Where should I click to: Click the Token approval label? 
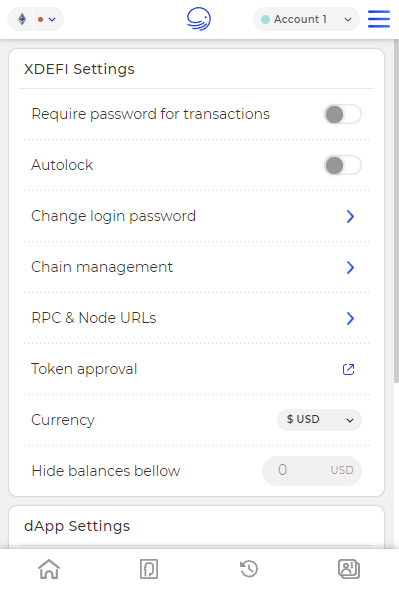click(x=84, y=369)
